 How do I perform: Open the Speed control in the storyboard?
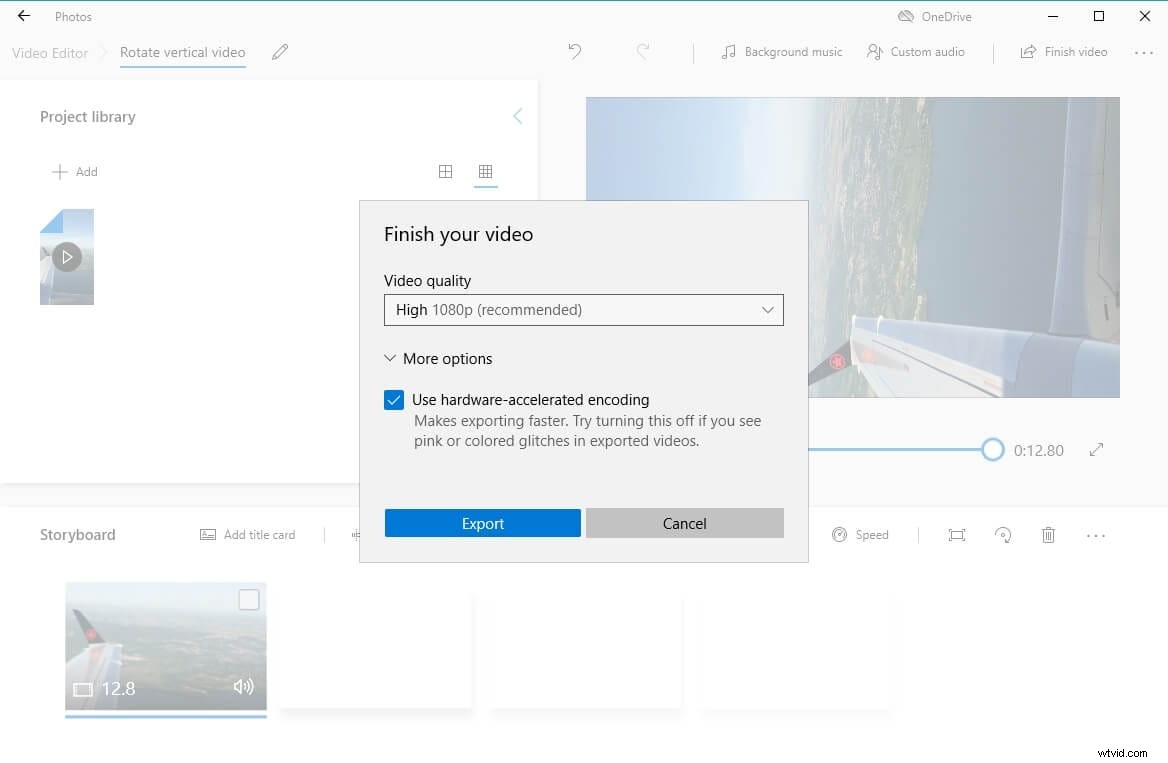tap(861, 534)
